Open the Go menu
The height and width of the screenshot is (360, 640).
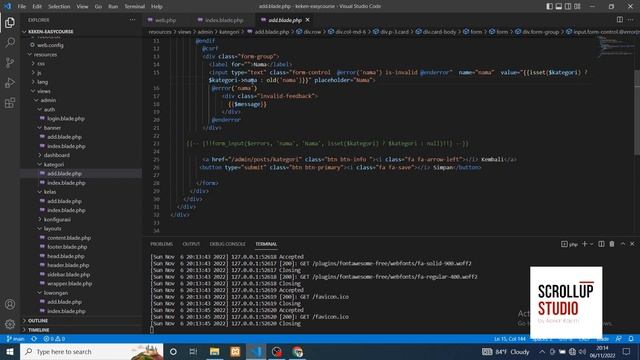[98, 6]
